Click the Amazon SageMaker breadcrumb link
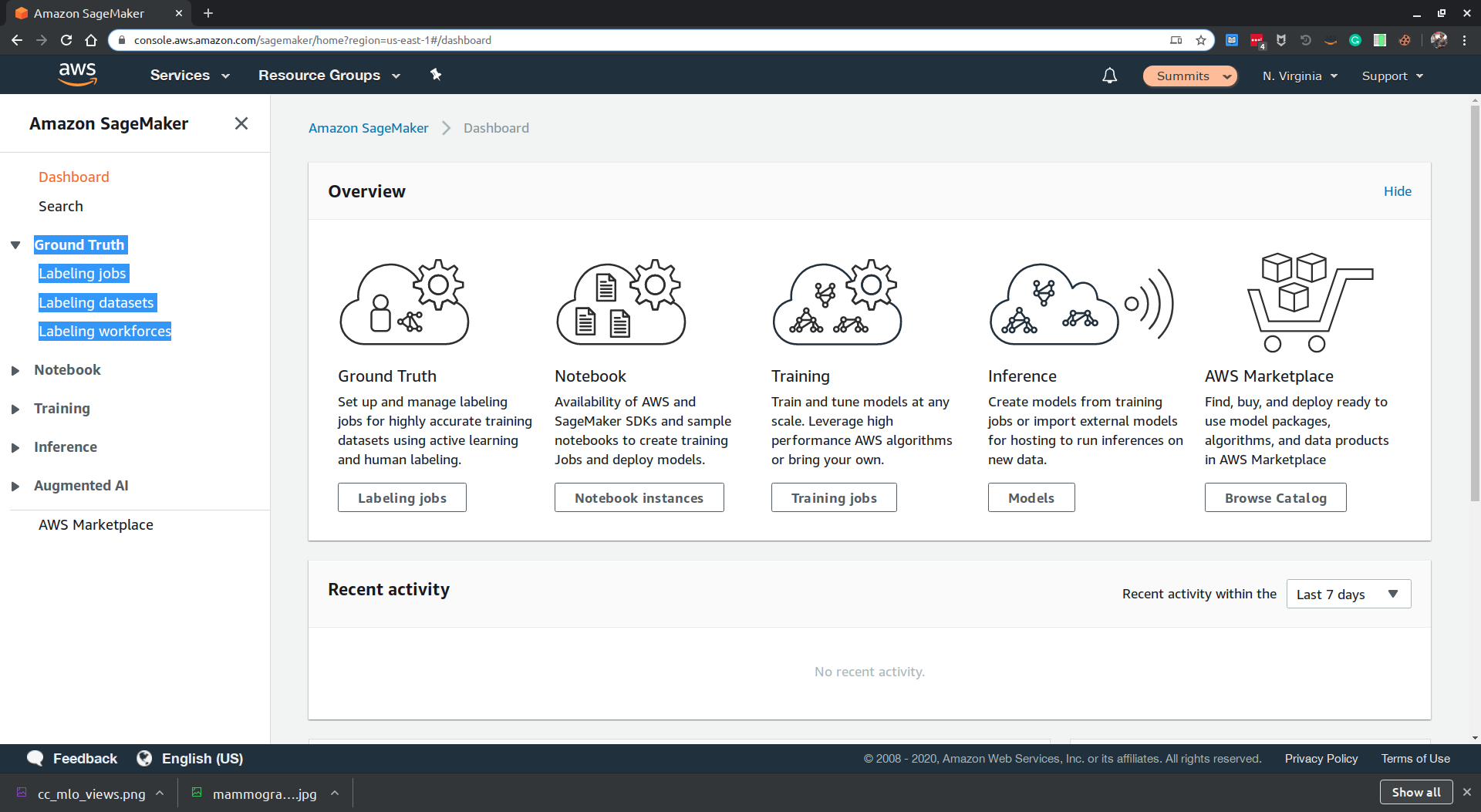This screenshot has height=812, width=1481. pos(368,128)
